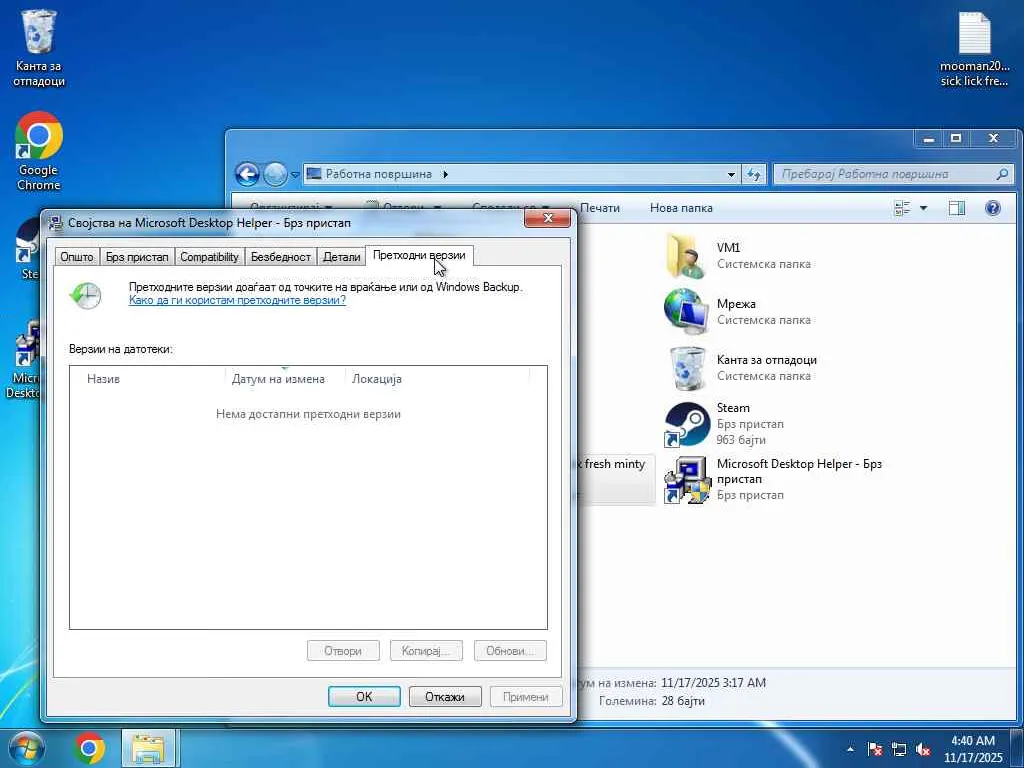
Task: Click the OK button in properties dialog
Action: coord(364,697)
